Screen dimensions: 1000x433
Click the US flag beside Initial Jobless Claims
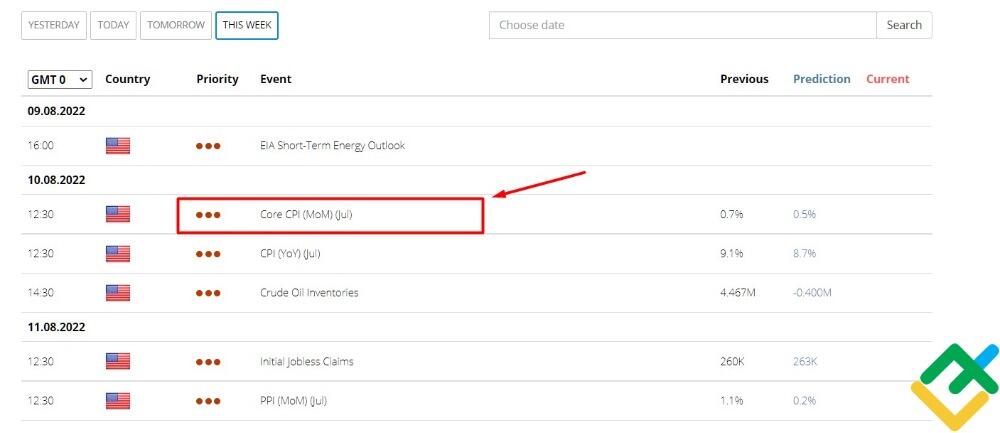[118, 361]
